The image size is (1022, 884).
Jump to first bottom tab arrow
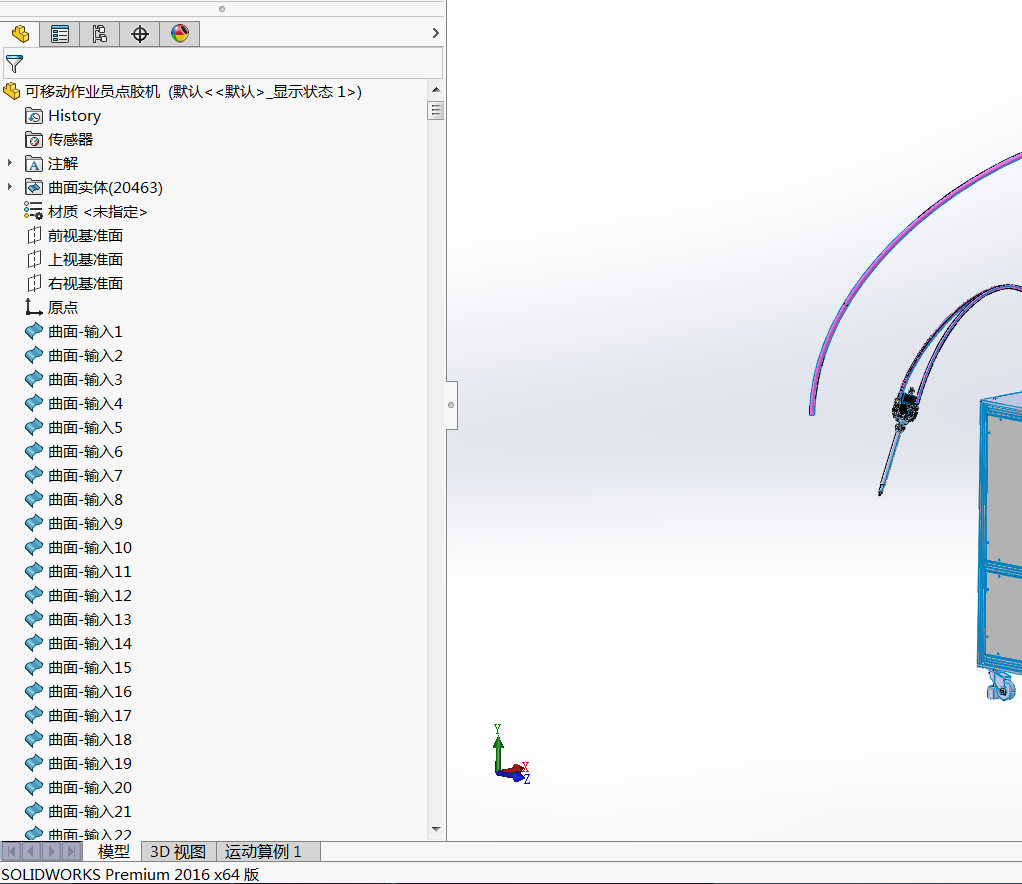[x=12, y=851]
